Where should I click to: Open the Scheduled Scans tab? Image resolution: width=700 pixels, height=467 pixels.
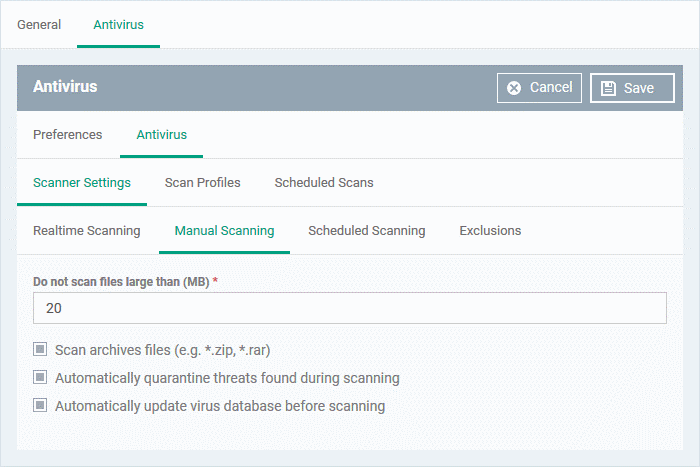pos(324,183)
